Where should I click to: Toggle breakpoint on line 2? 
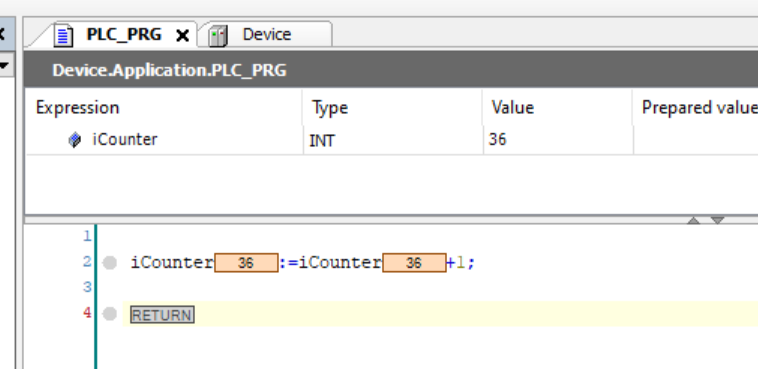click(x=110, y=263)
